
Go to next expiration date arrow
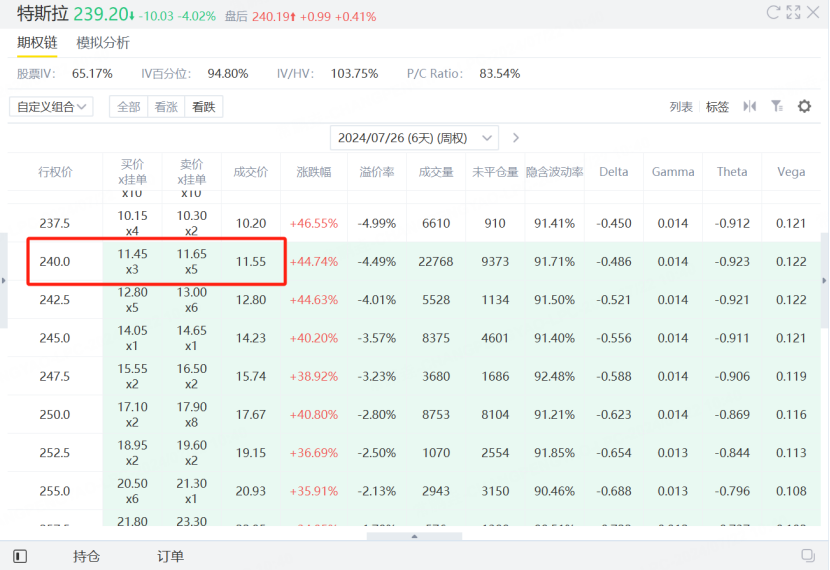(x=516, y=138)
